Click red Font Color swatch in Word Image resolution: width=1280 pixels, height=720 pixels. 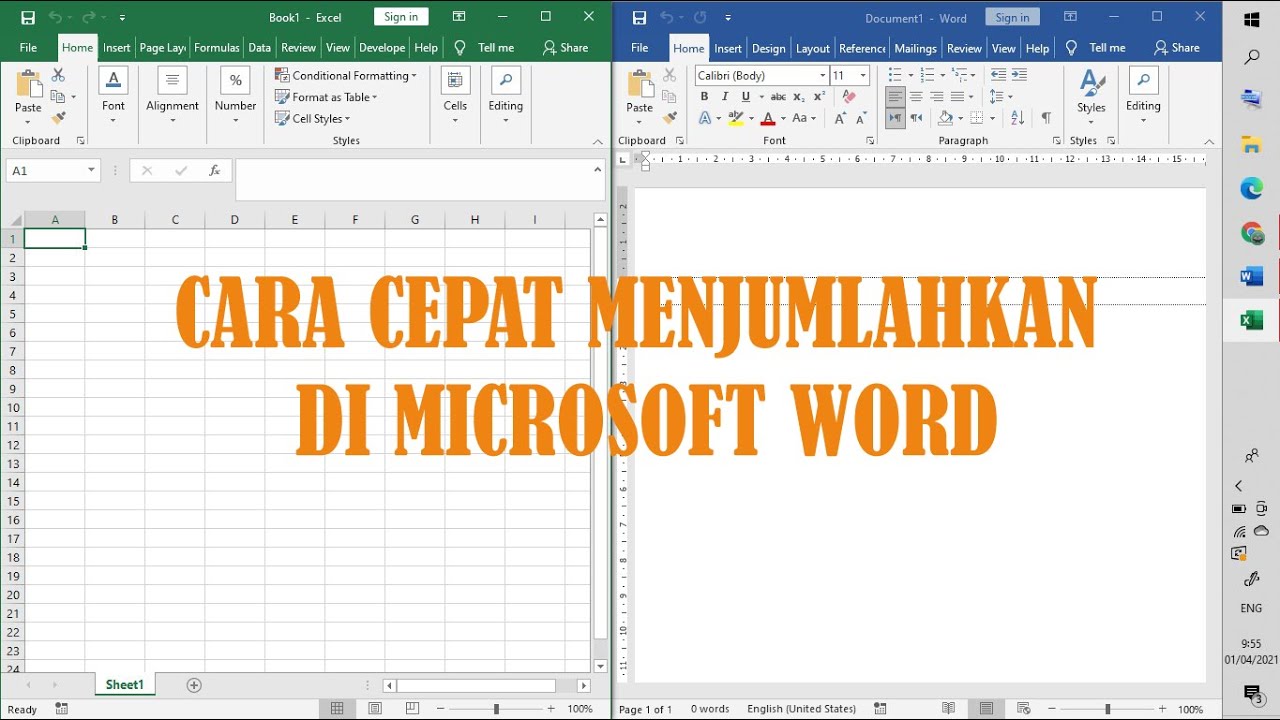pos(767,118)
